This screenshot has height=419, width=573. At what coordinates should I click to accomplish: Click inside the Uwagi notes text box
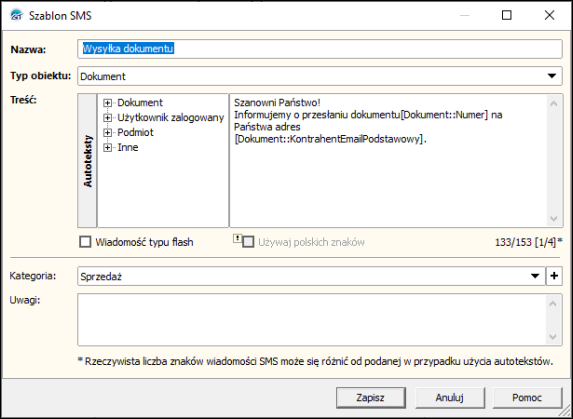[x=312, y=320]
